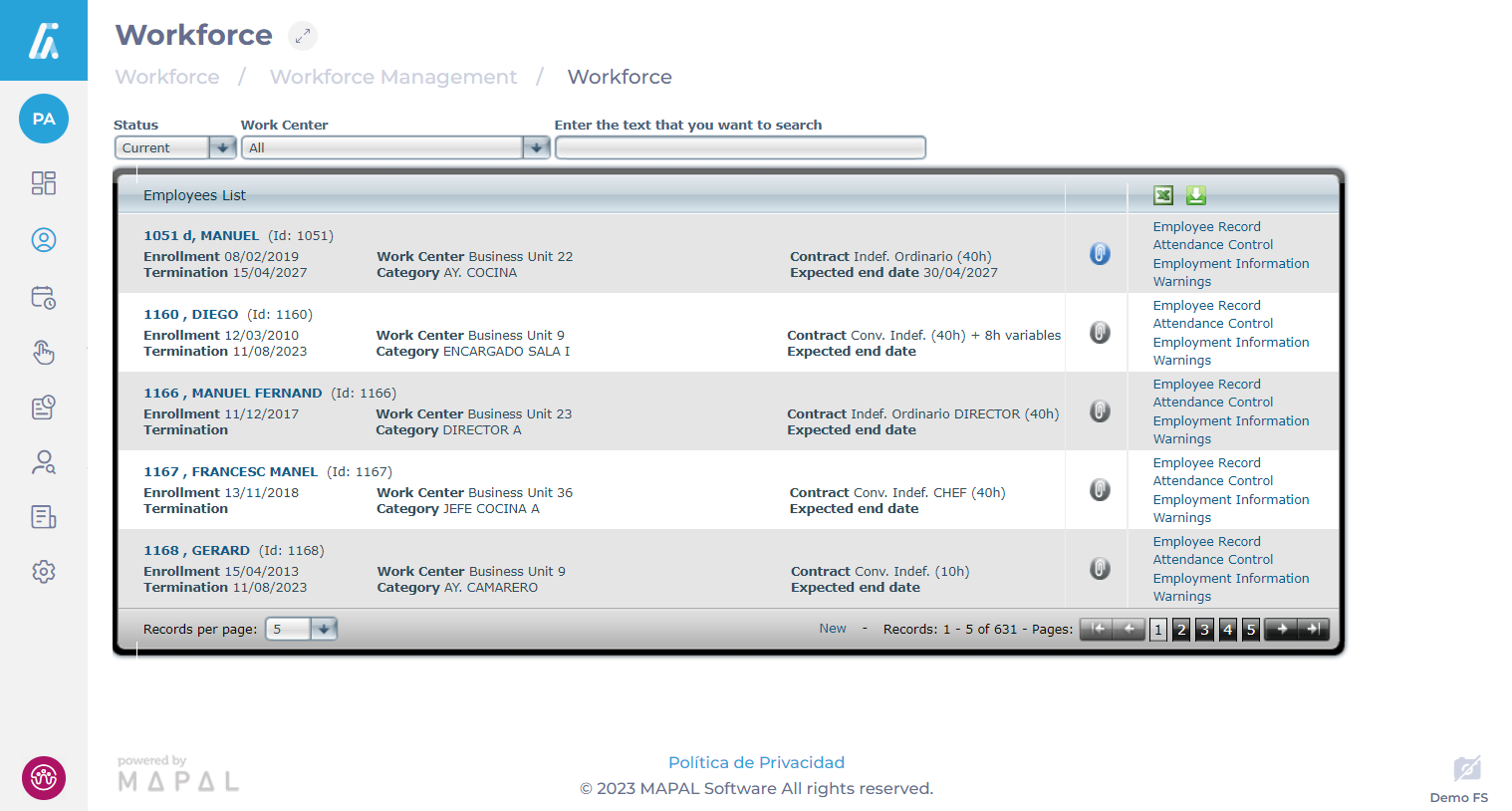
Task: Open the touch/clock-in hand icon
Action: [x=44, y=352]
